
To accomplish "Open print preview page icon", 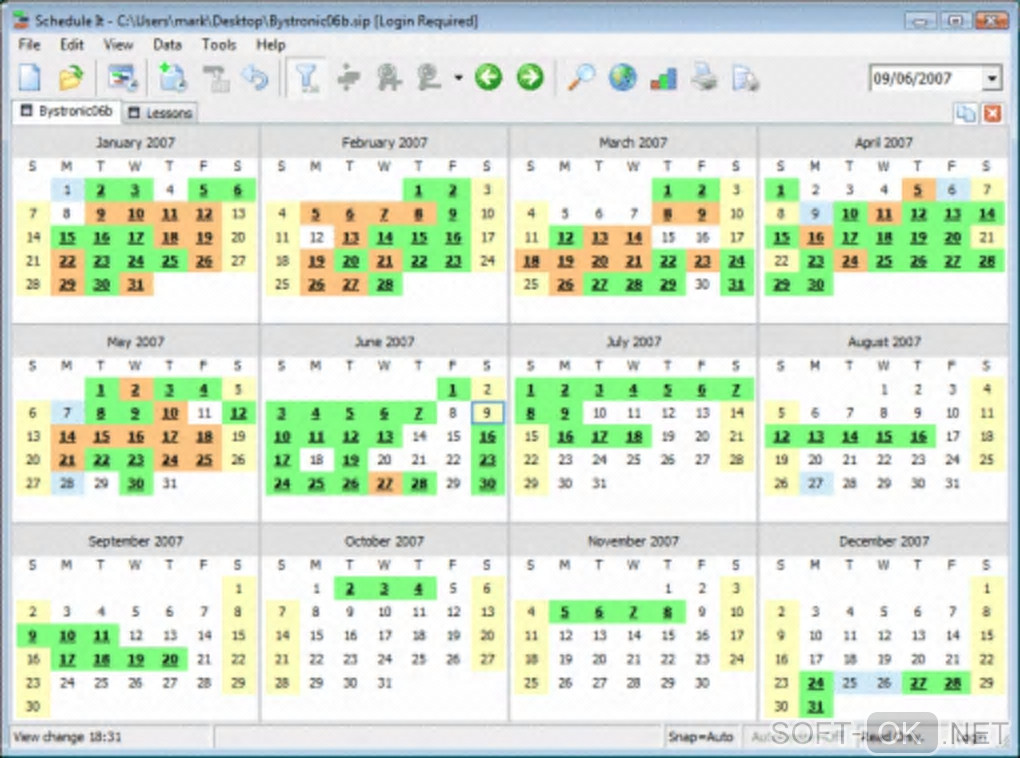I will tap(745, 78).
